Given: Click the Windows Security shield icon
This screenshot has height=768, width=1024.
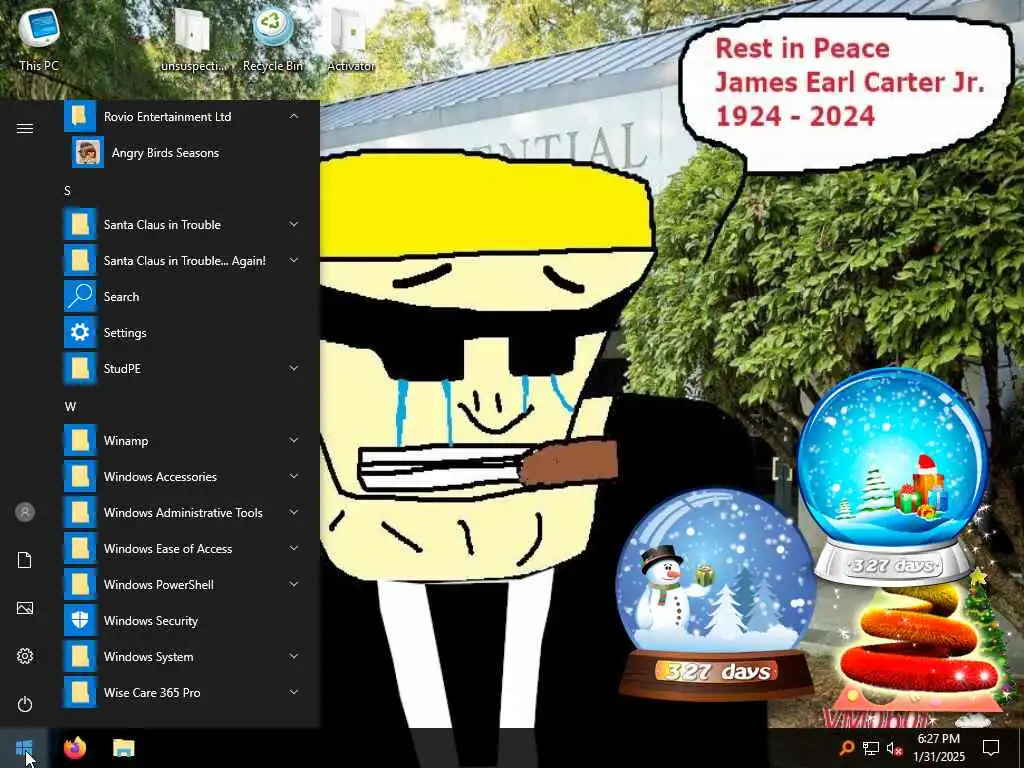Looking at the screenshot, I should [x=80, y=620].
